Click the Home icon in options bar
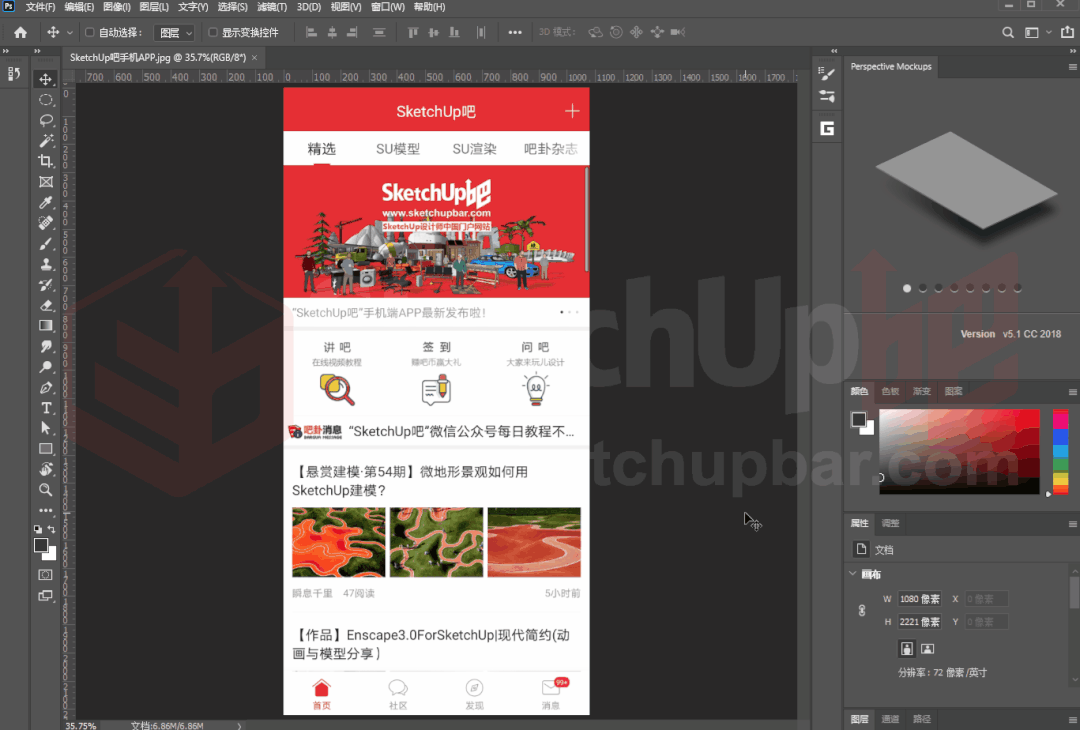Screen dimensions: 1080x730 (21, 32)
